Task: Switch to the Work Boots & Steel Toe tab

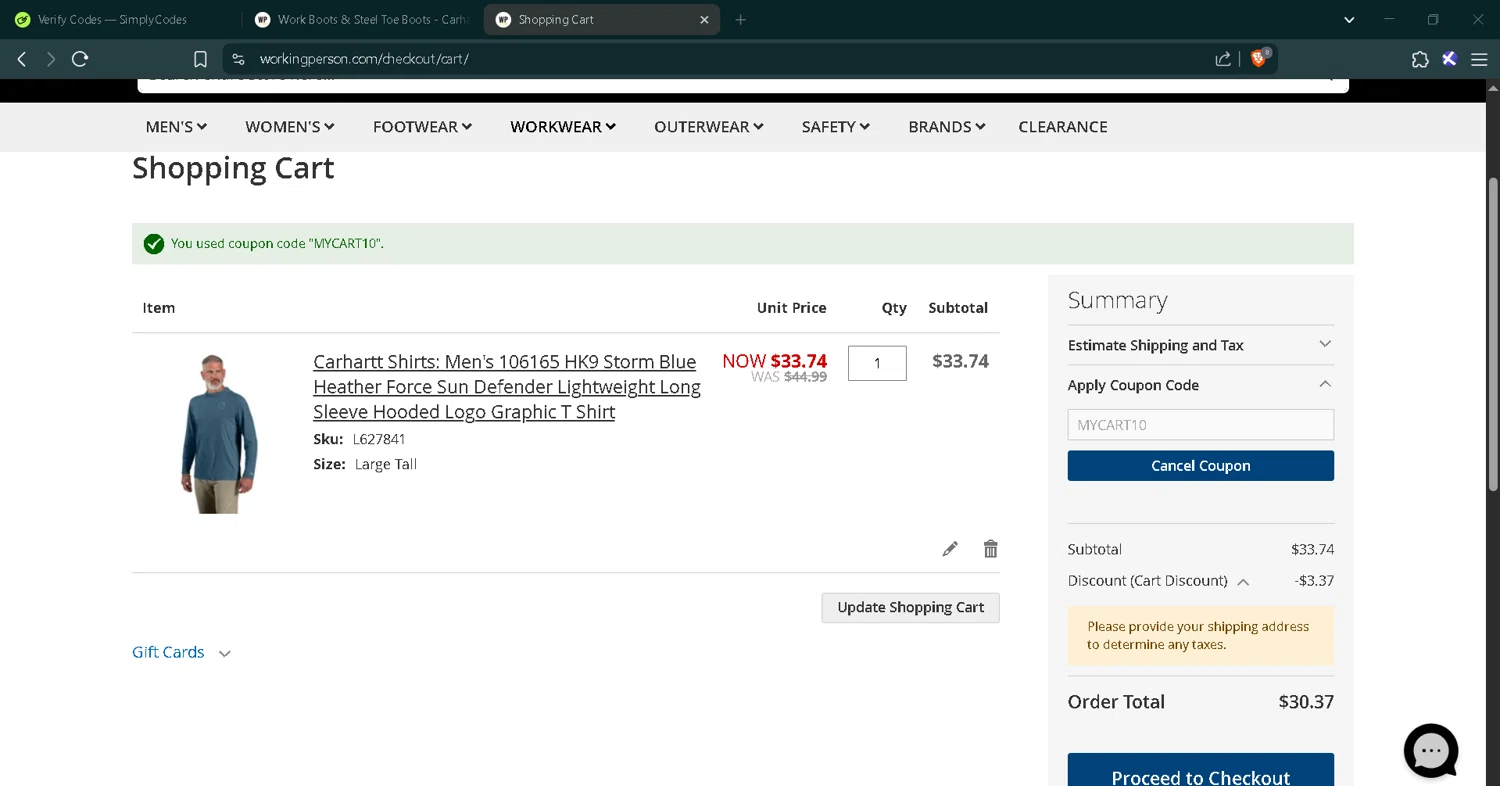Action: click(363, 19)
